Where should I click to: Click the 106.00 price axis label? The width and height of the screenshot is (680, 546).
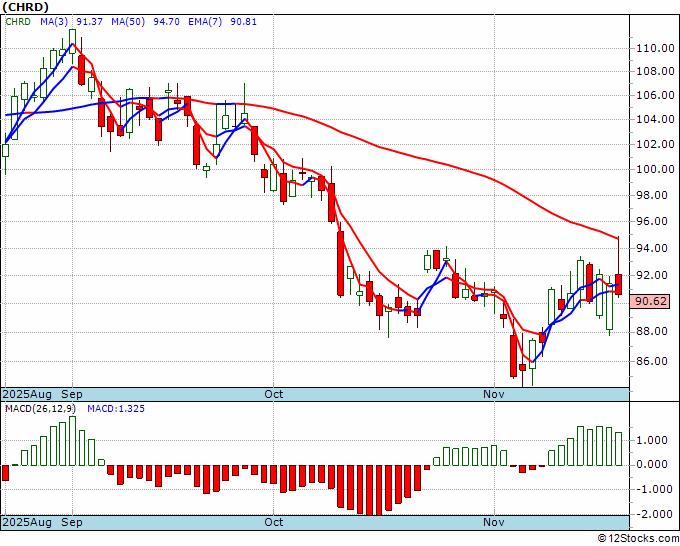[x=655, y=95]
